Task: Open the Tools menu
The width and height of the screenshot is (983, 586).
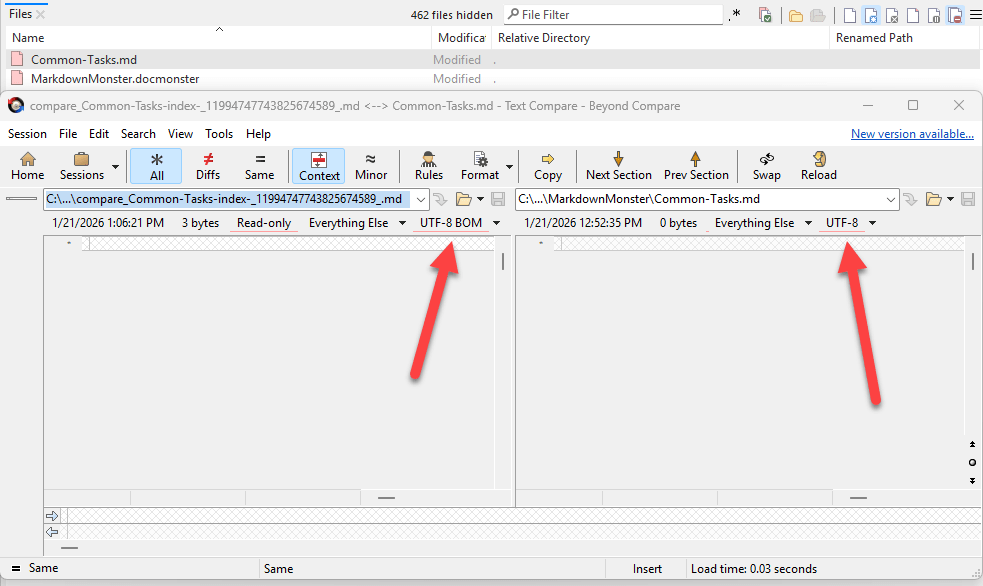Action: (x=219, y=134)
